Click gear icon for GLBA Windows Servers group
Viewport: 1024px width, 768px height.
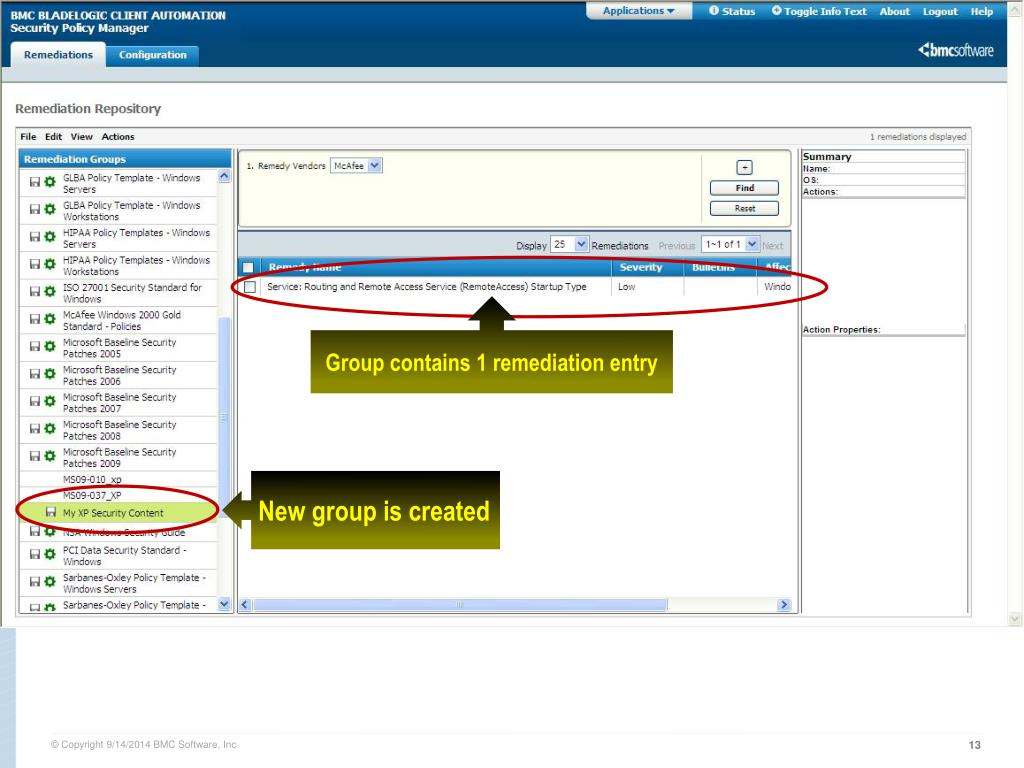[50, 182]
